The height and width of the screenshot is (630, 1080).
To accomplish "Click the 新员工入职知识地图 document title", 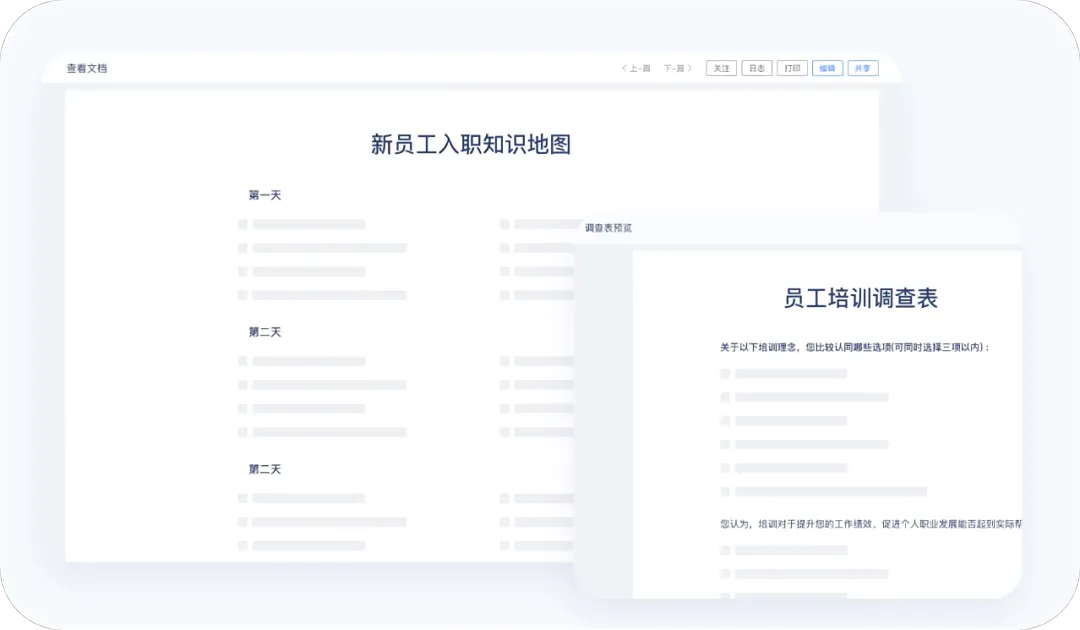I will [470, 144].
